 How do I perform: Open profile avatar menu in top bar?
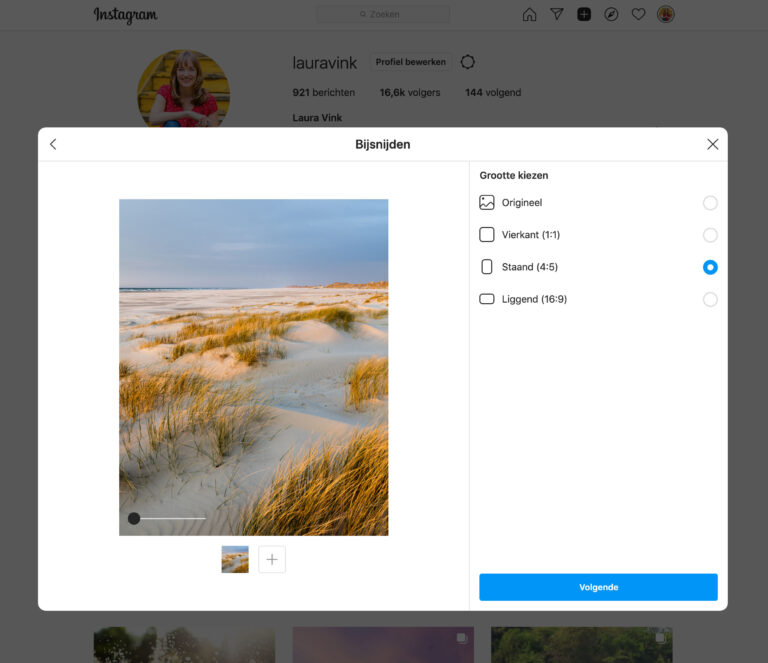[x=665, y=14]
